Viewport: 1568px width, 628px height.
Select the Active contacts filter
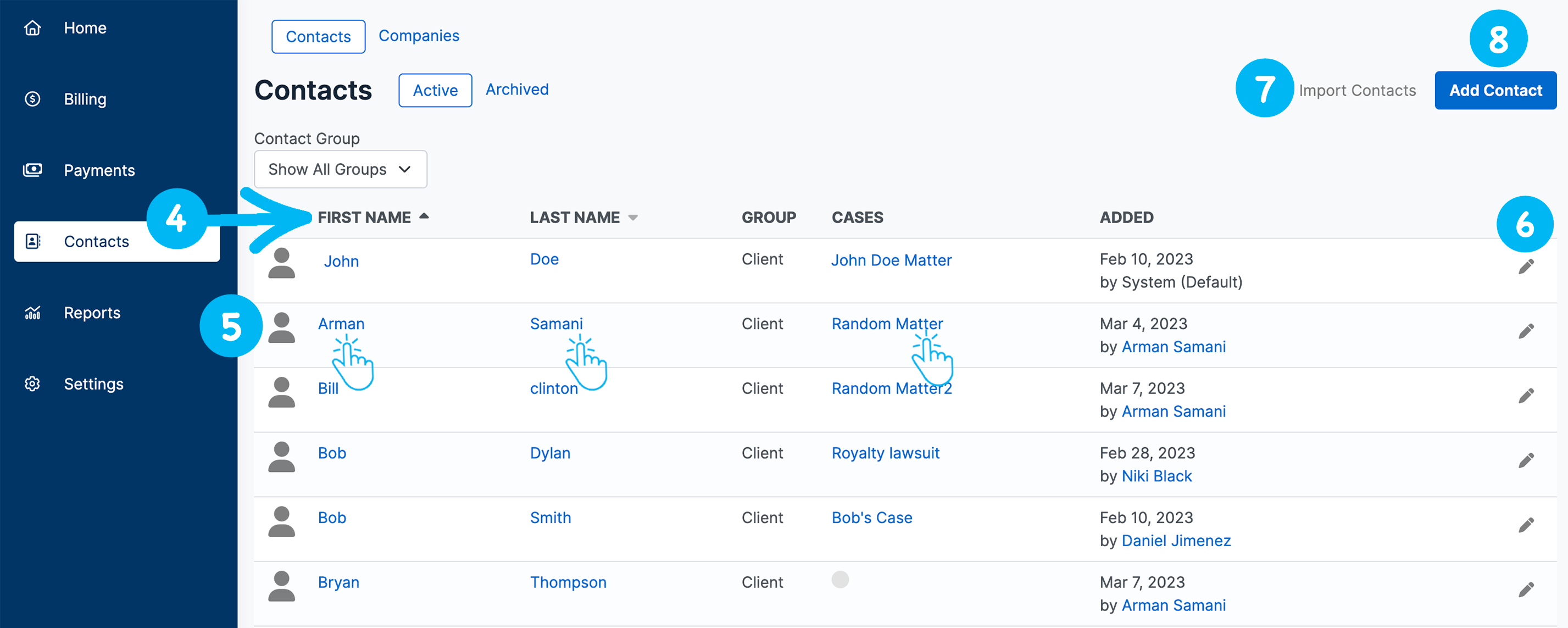[x=435, y=90]
